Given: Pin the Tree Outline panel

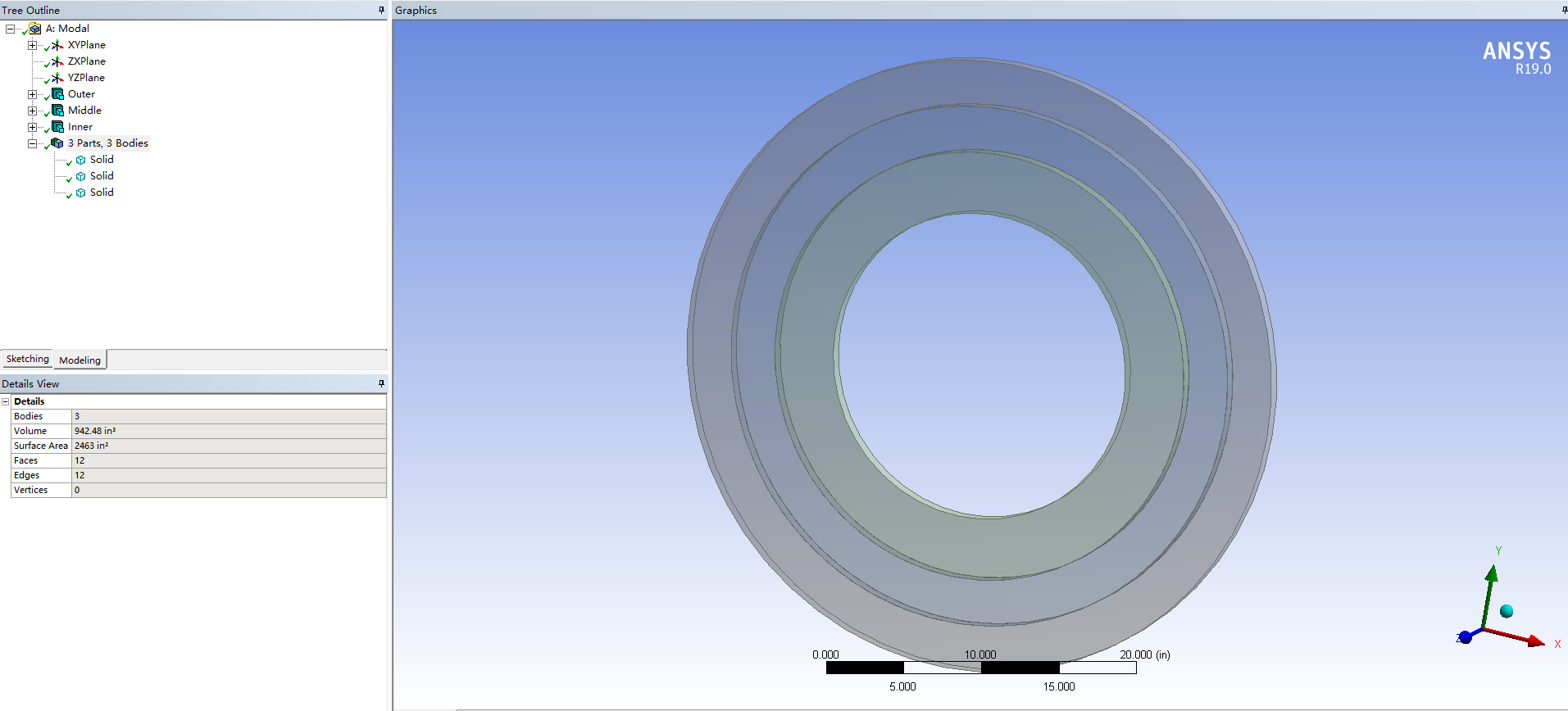Looking at the screenshot, I should [x=381, y=10].
